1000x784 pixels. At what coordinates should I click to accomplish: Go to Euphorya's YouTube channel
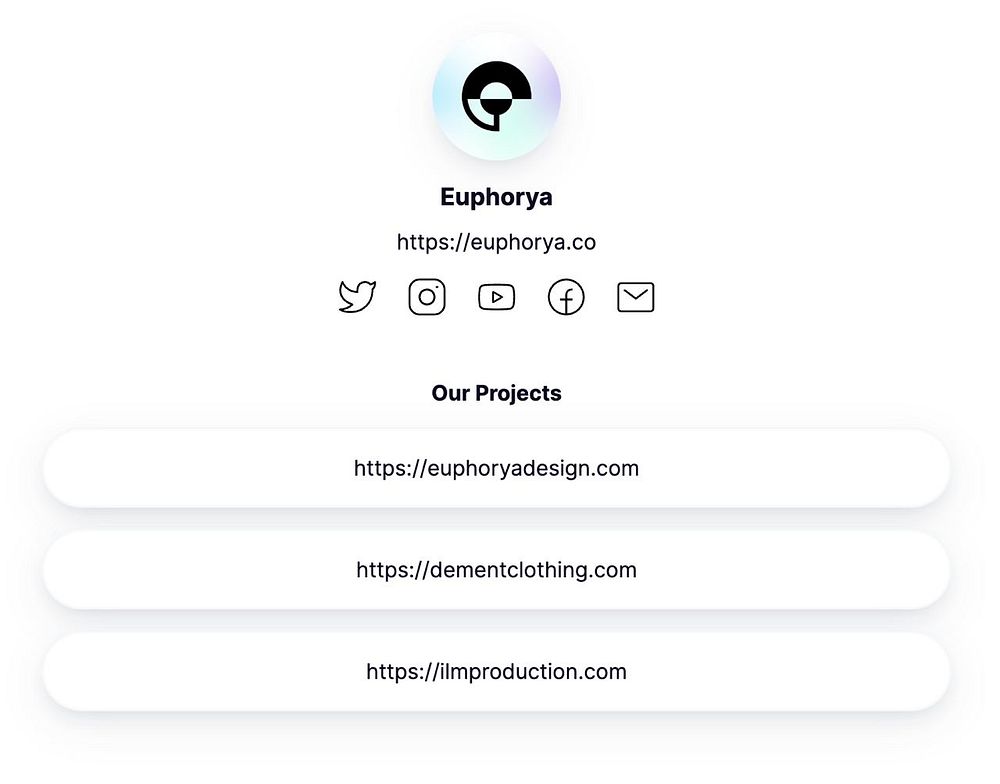coord(497,297)
